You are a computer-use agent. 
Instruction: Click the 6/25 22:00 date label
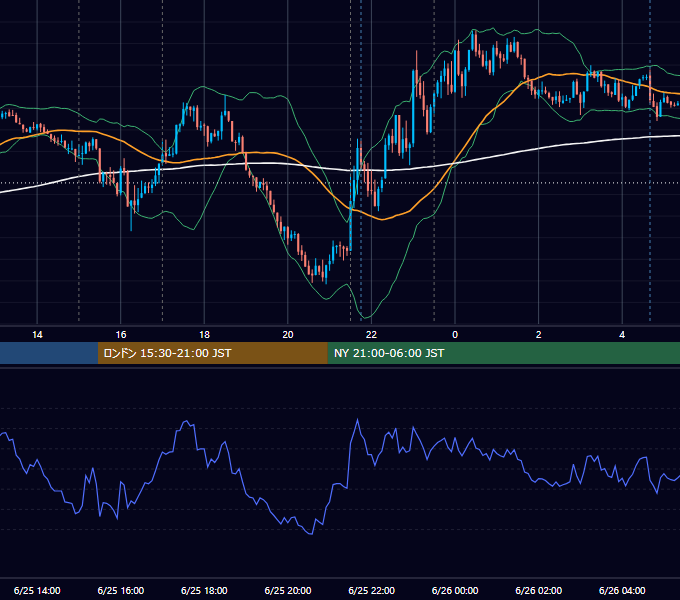point(372,590)
